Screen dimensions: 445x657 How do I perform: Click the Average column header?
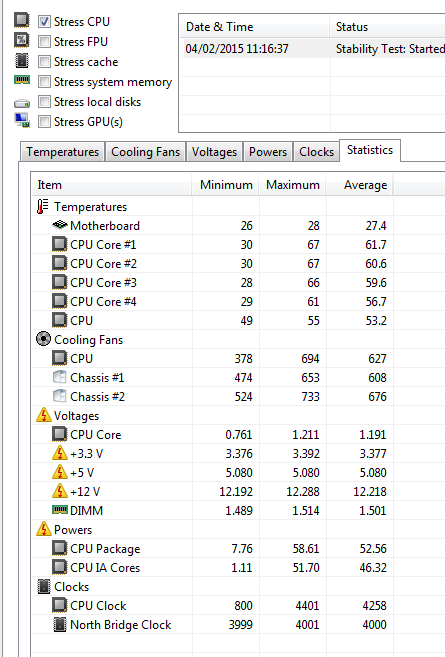click(360, 185)
